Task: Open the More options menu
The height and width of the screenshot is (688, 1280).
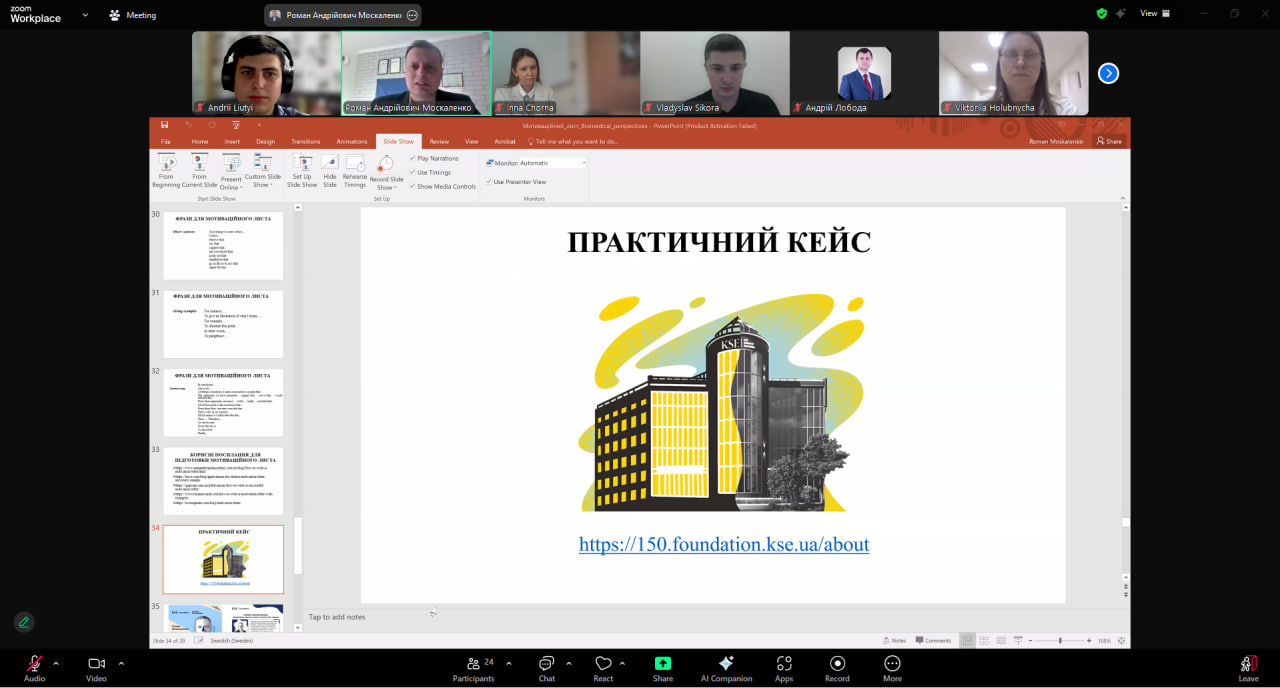Action: click(x=892, y=668)
